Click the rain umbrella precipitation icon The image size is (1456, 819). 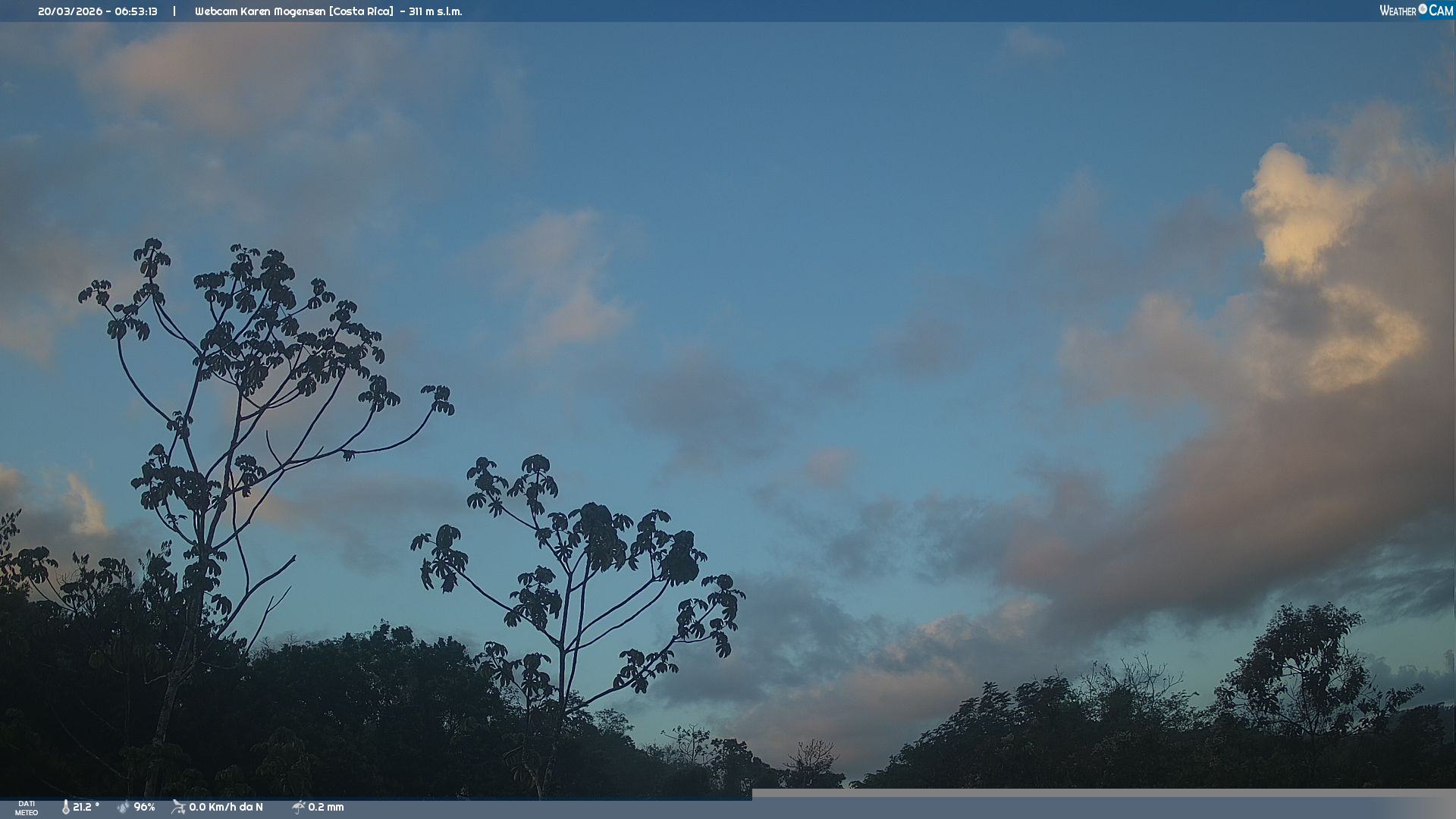pos(298,808)
